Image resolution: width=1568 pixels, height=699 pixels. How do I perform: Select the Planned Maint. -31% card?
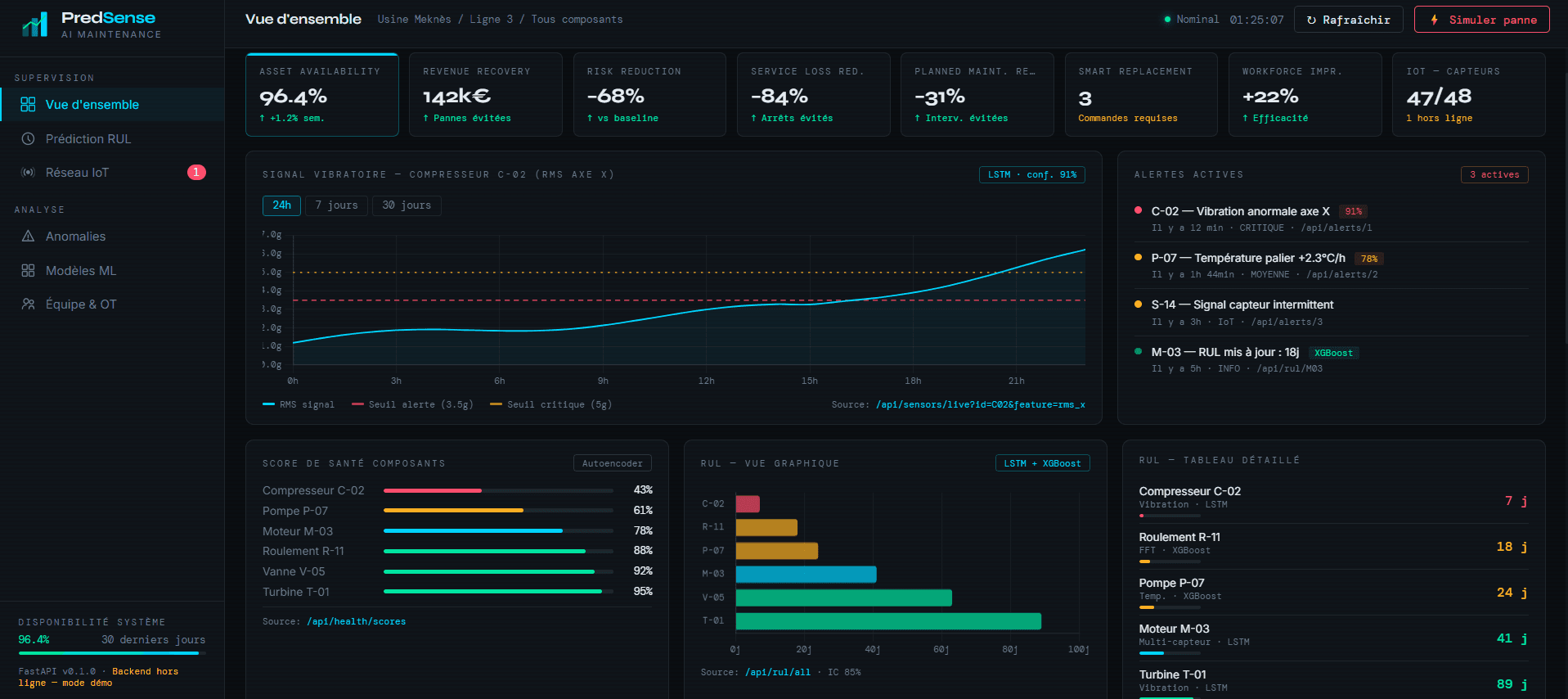[x=977, y=94]
